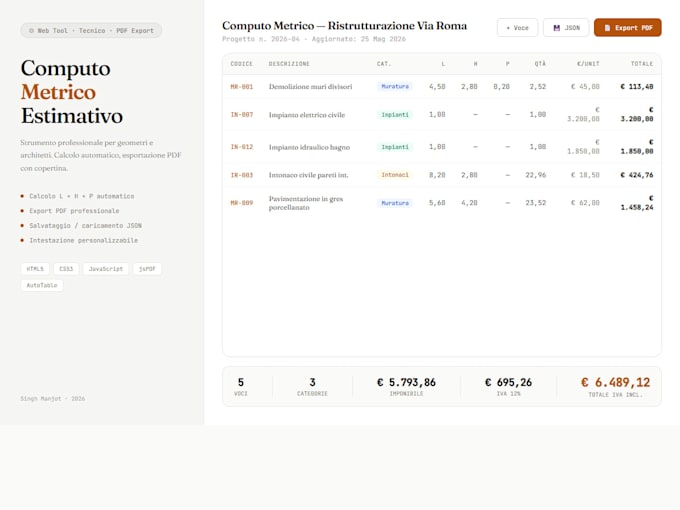The image size is (680, 510).
Task: Click the Muratura tag in the Pavimentazione row
Action: (395, 203)
